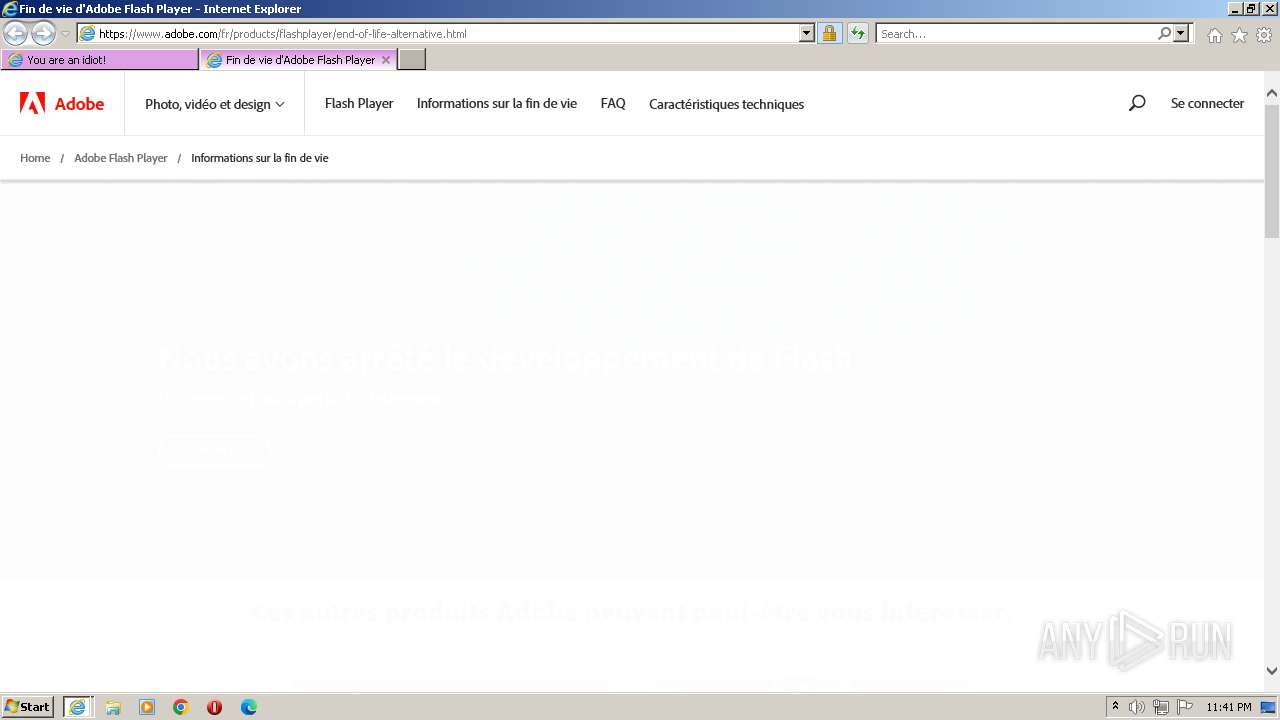Image resolution: width=1280 pixels, height=720 pixels.
Task: Open the FAQ nav link
Action: point(613,103)
